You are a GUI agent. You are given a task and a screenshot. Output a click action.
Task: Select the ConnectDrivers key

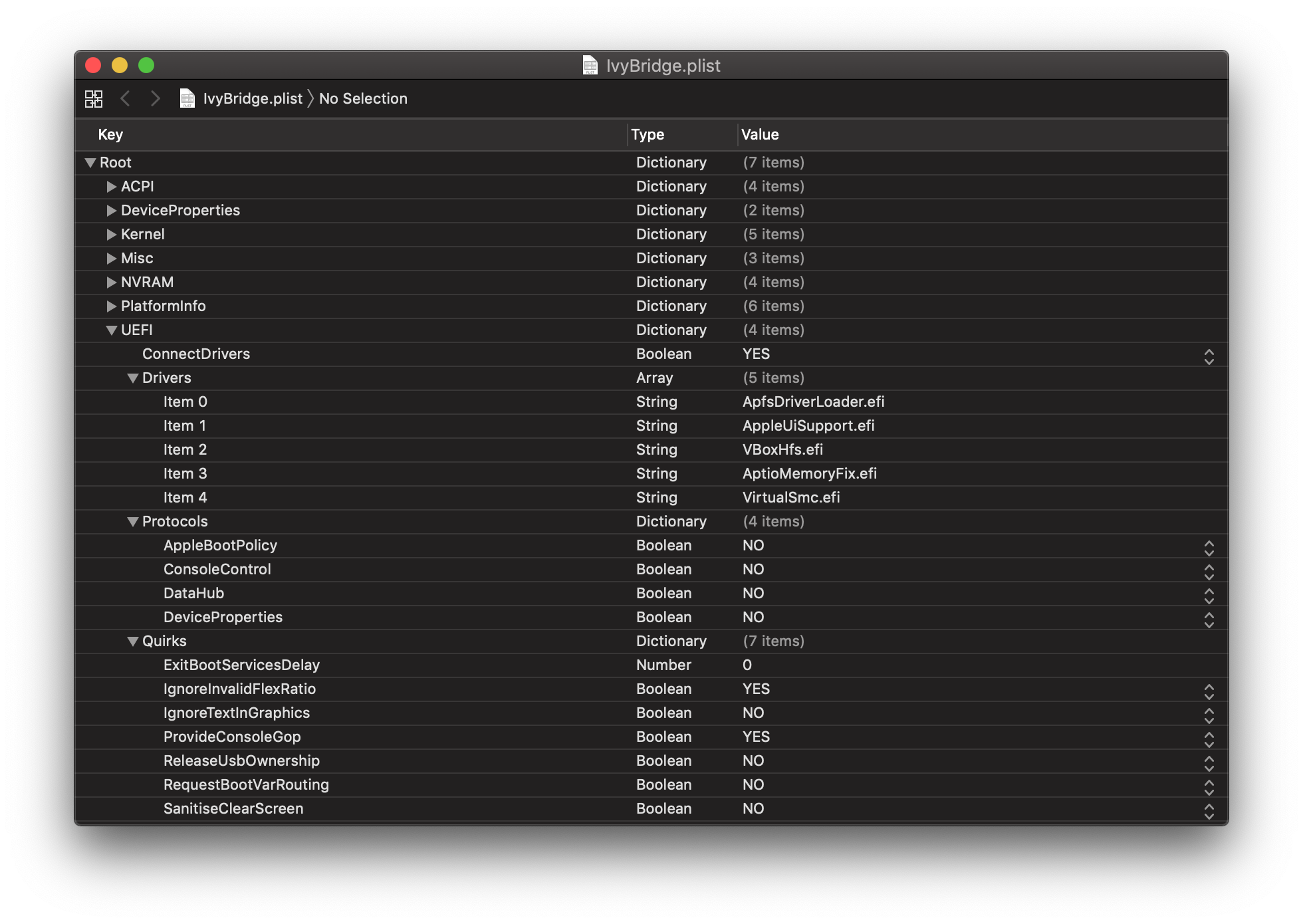click(196, 354)
